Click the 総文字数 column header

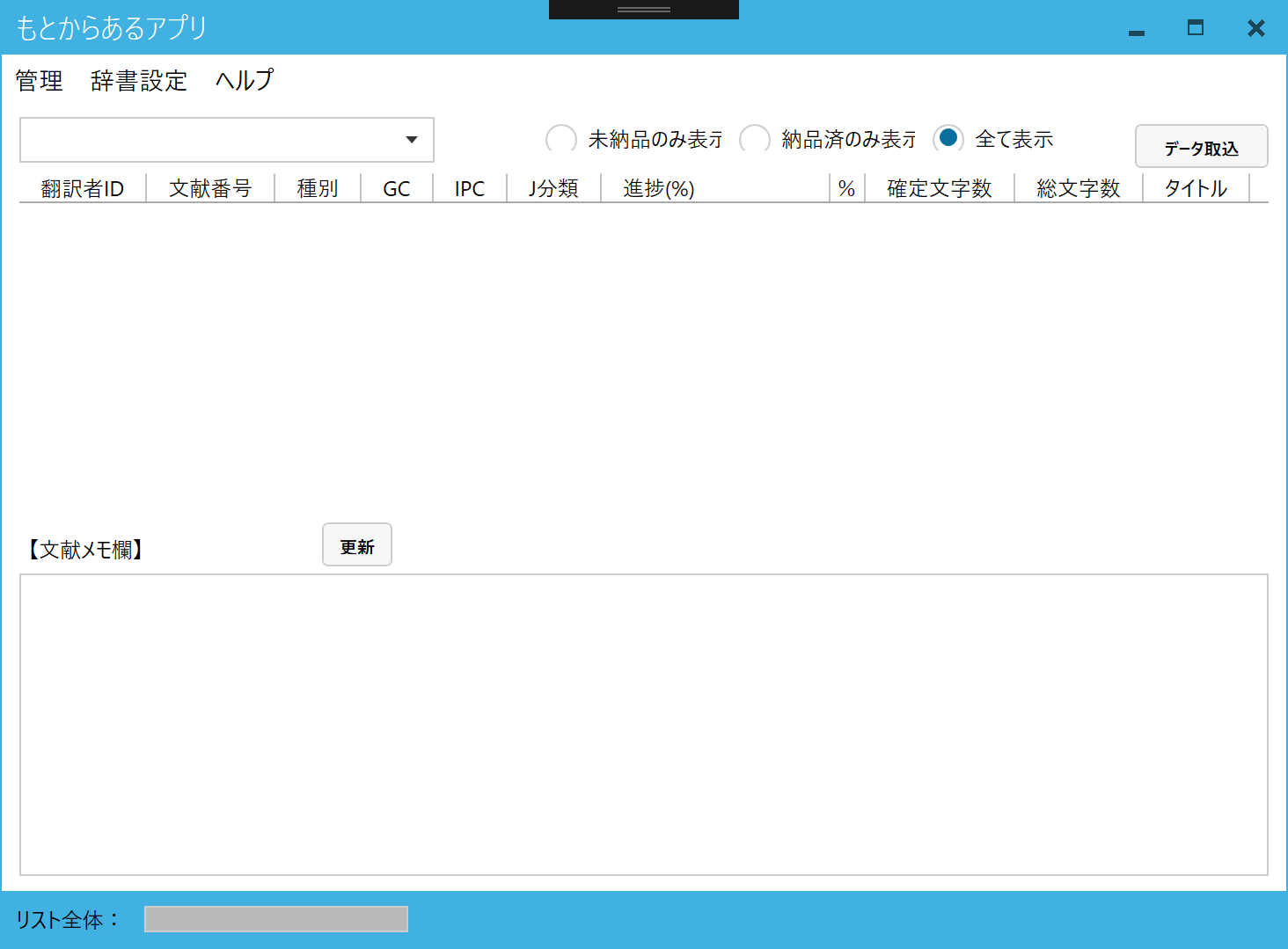[1079, 188]
